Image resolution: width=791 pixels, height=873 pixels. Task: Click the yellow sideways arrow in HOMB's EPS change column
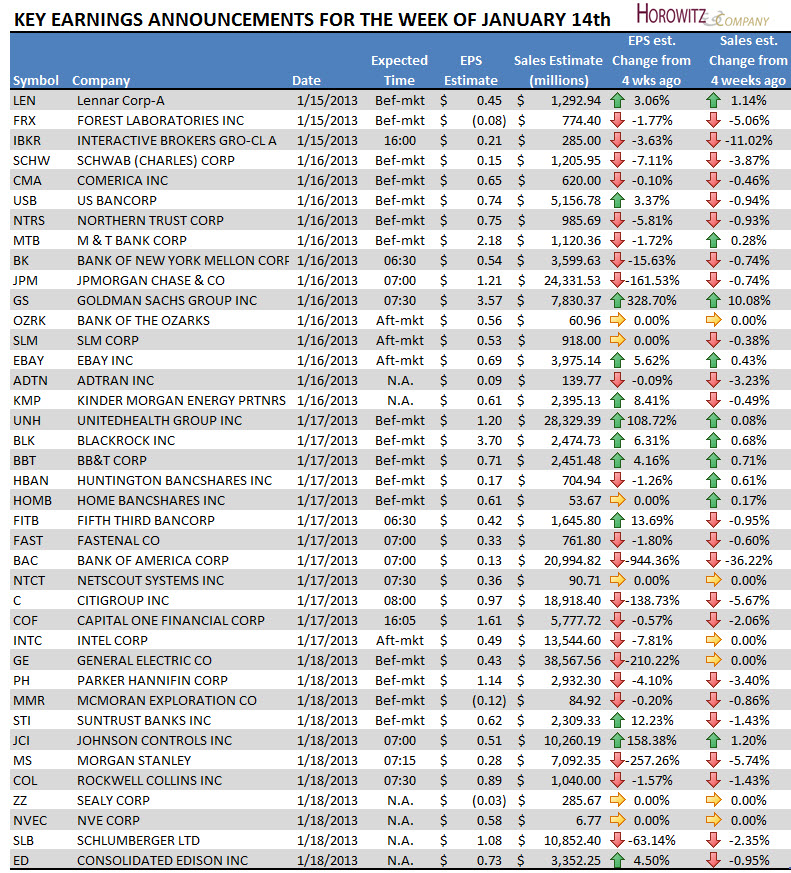point(617,500)
